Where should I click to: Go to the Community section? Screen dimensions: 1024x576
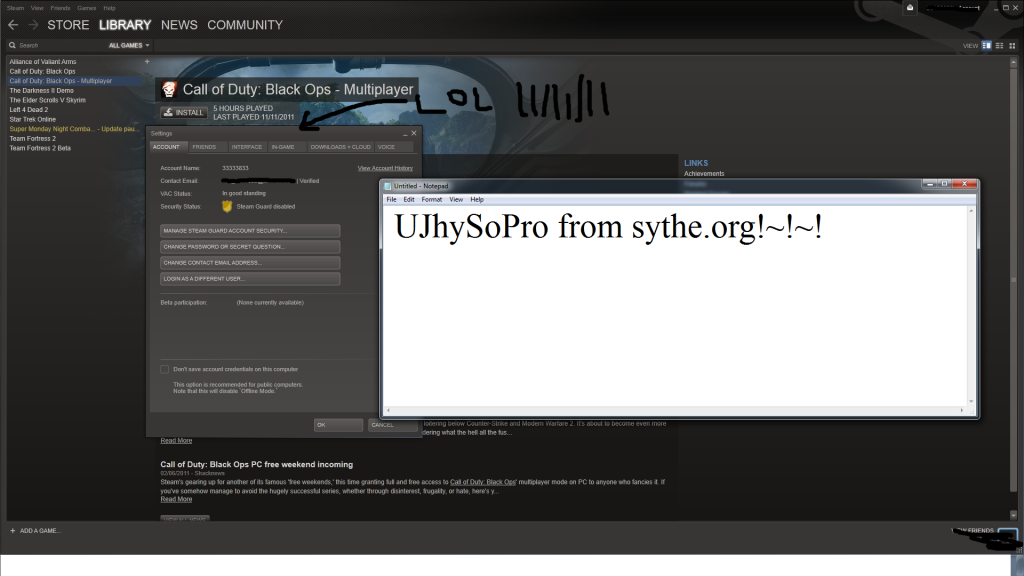[x=245, y=25]
